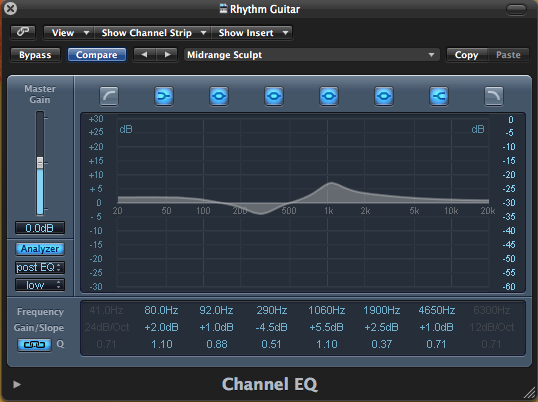Viewport: 538px width, 402px height.
Task: Click the -4.5dB gain value
Action: tap(271, 327)
